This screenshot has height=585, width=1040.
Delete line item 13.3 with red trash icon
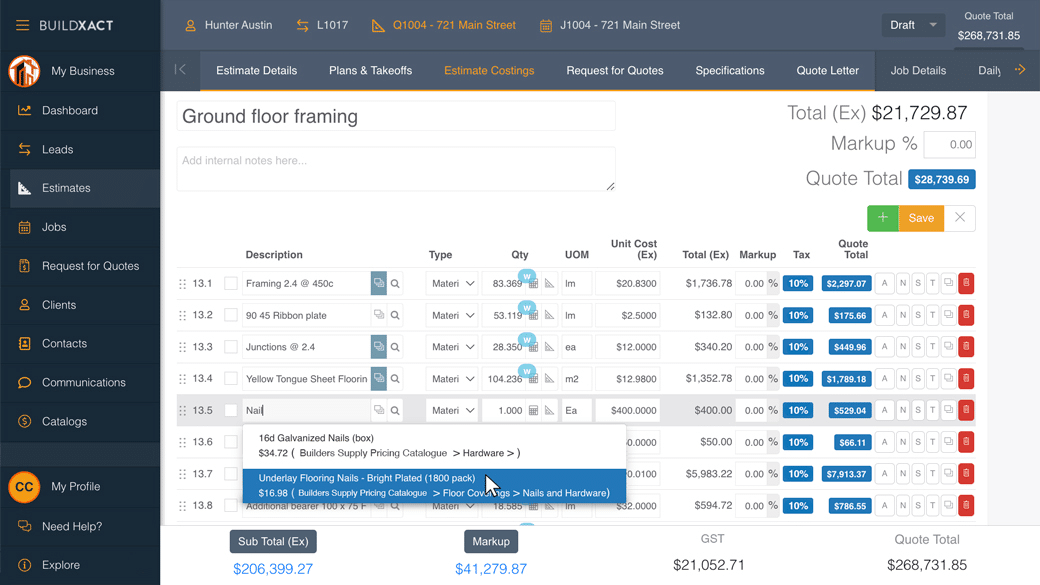click(x=966, y=347)
